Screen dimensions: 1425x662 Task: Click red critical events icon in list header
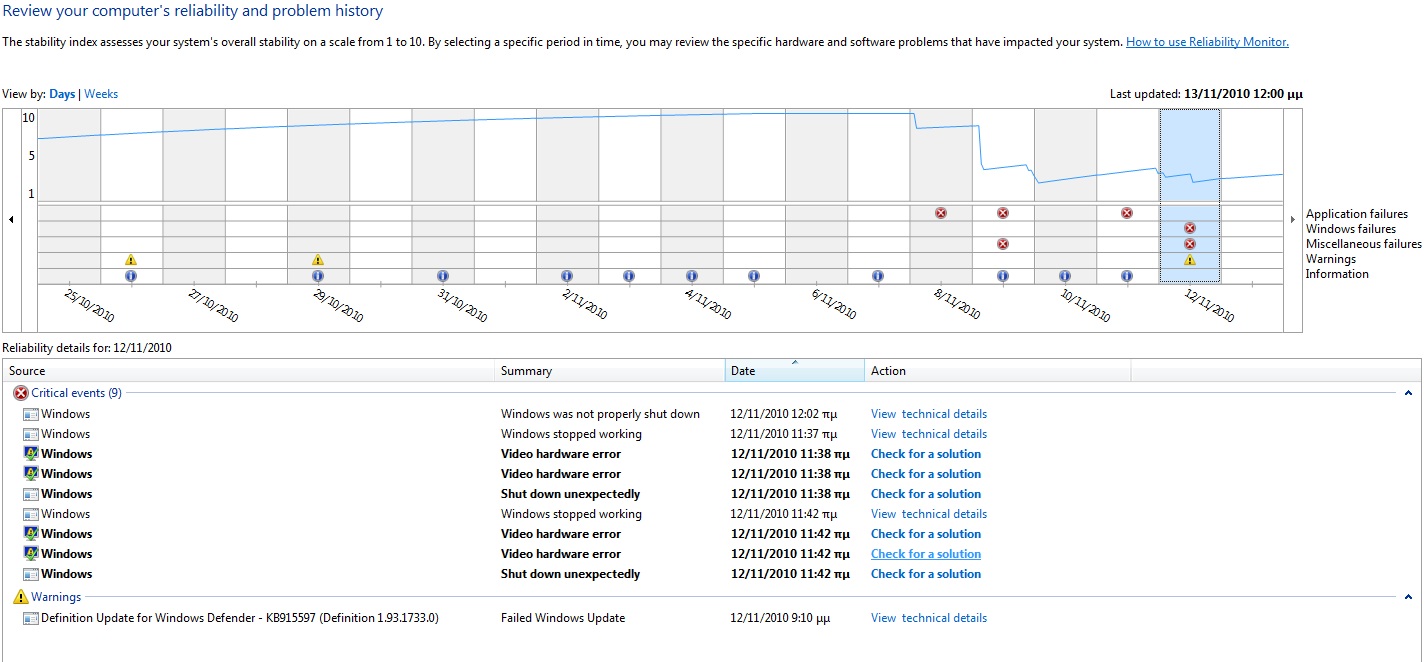(20, 393)
